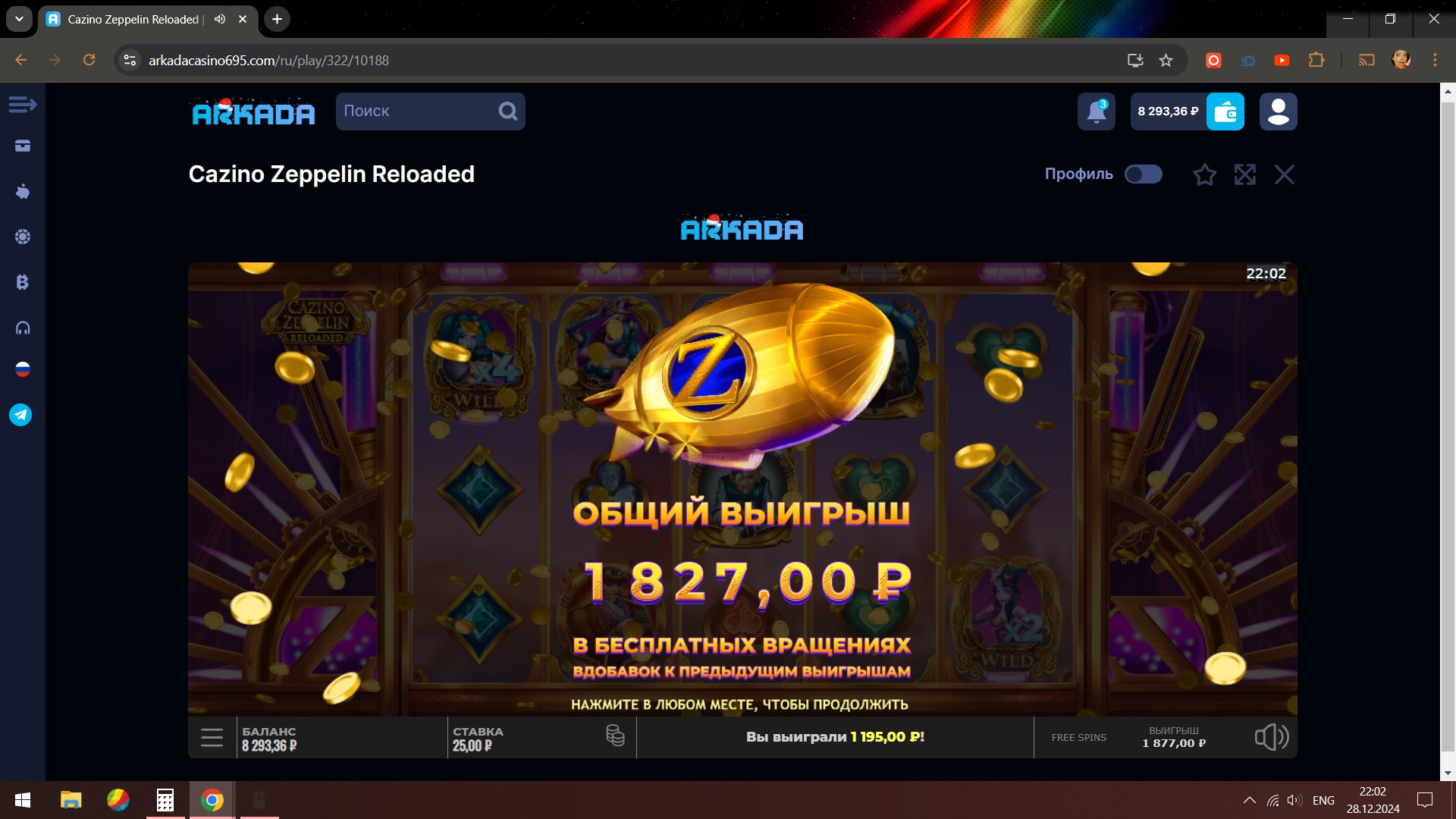Viewport: 1456px width, 819px height.
Task: Open the wallet deposit button
Action: [1225, 111]
